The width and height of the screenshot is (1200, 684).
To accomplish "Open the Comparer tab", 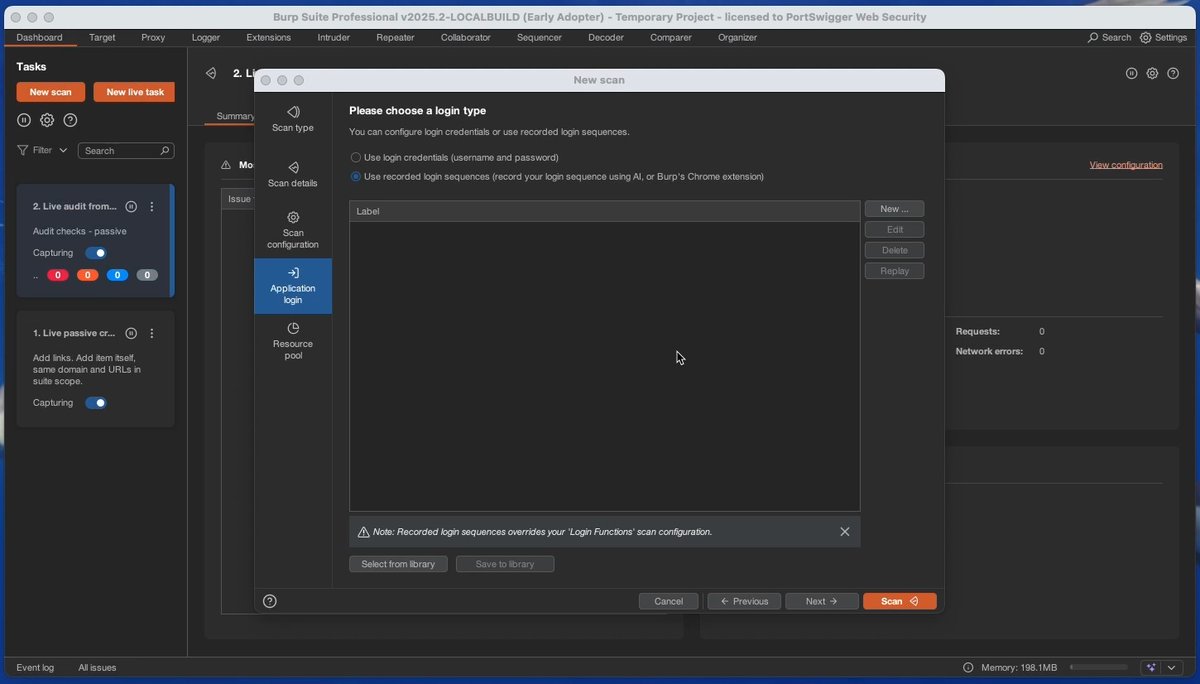I will point(671,38).
